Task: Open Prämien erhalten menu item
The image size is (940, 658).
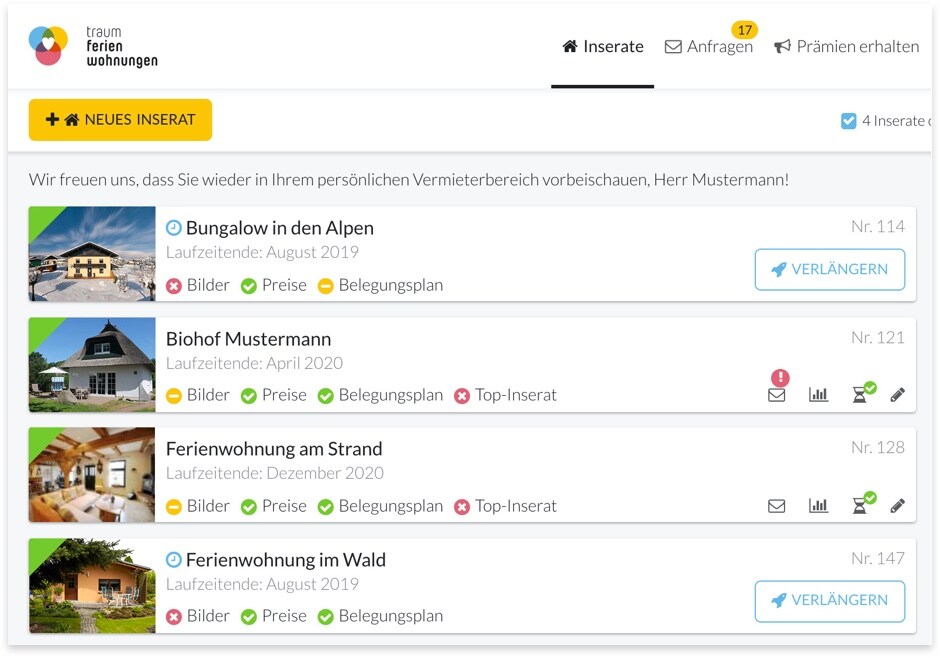Action: pos(846,47)
